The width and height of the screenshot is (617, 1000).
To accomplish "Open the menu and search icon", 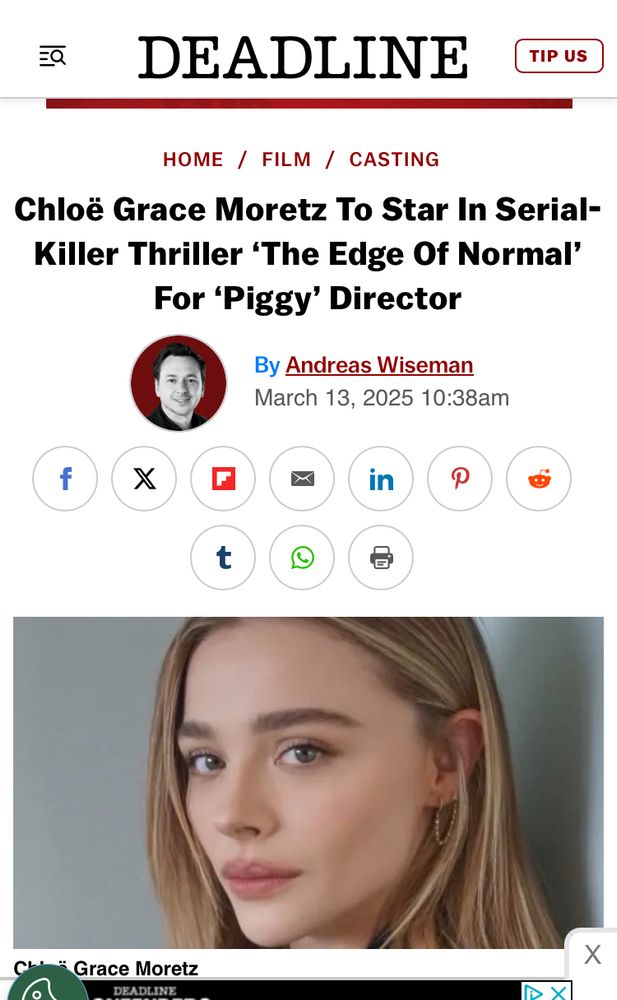I will [52, 56].
